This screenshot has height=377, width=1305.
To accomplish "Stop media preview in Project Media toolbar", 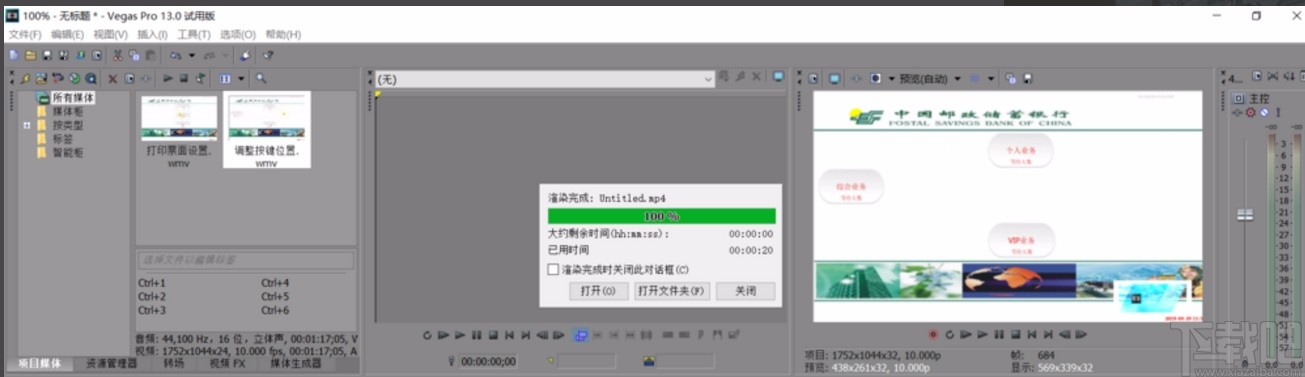I will coord(184,78).
